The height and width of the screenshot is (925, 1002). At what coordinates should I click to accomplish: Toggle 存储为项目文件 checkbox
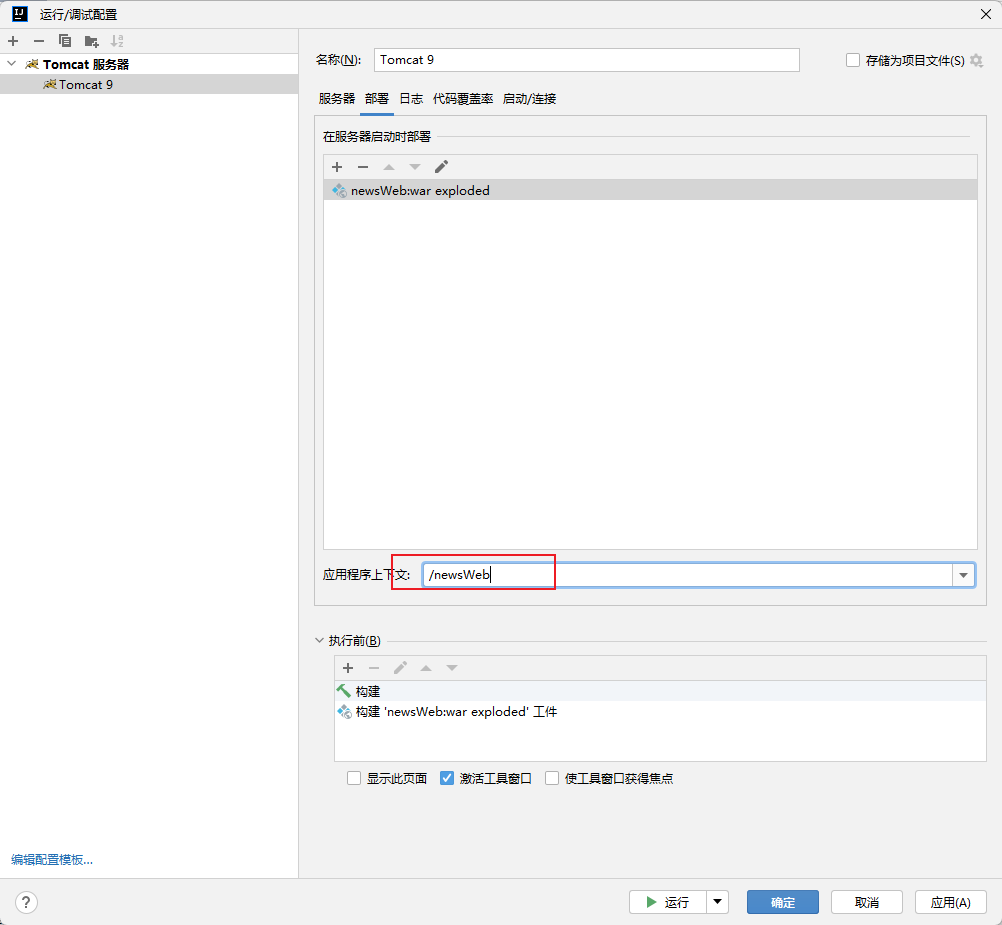point(852,60)
